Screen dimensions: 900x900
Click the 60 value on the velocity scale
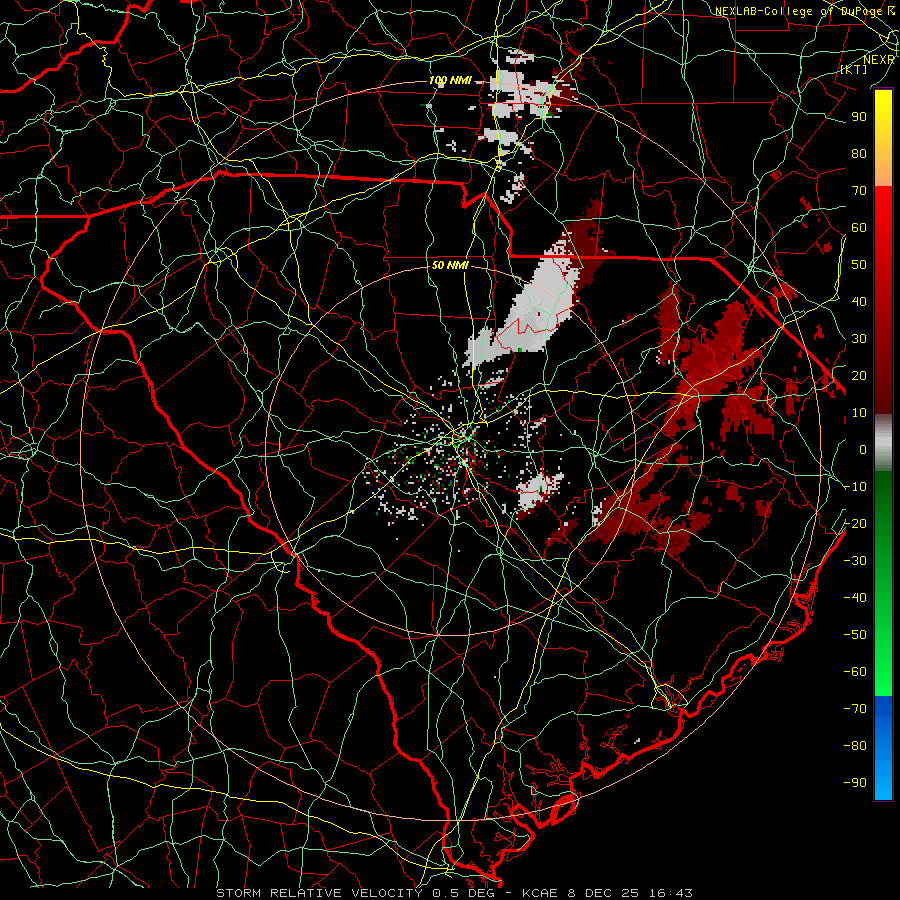pos(859,227)
